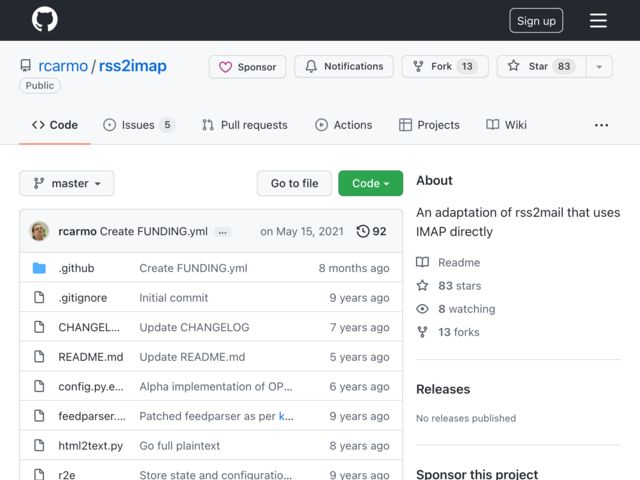Click the html2text.py file icon
Image resolution: width=640 pixels, height=480 pixels.
click(39, 446)
